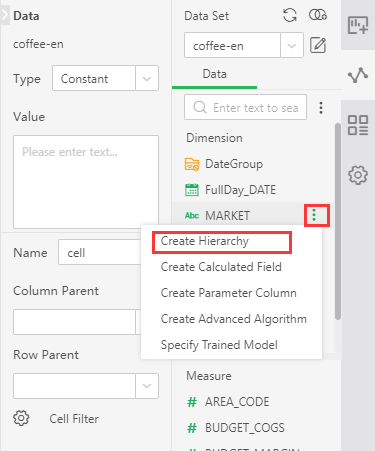Choose Create Calculated Field menu item
This screenshot has height=451, width=375.
221,267
